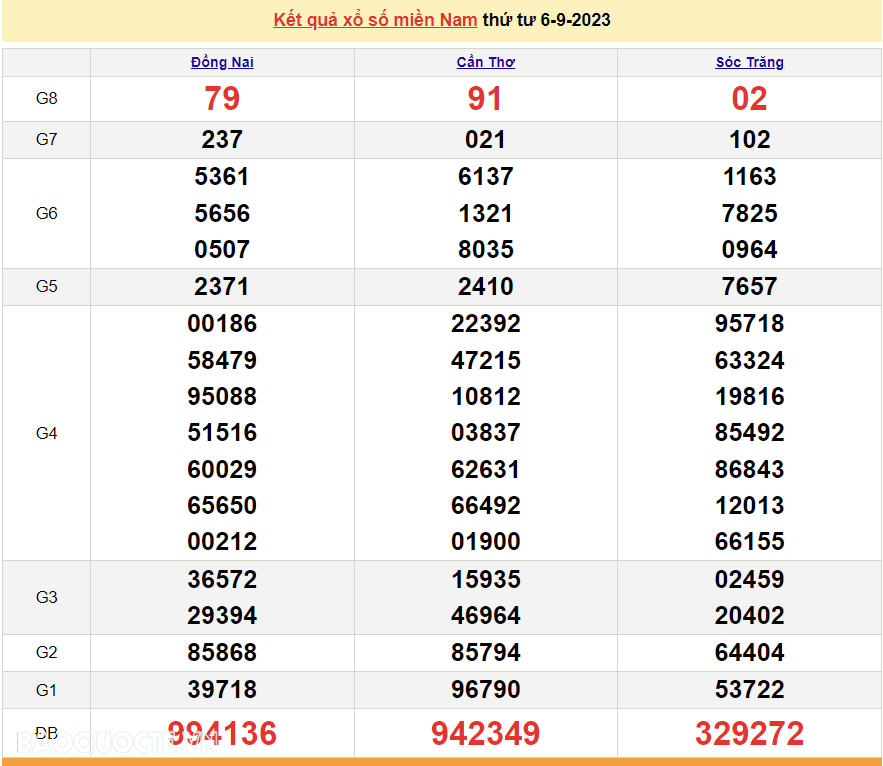Screen dimensions: 883x766
Task: Click the special prize number 942349
Action: [486, 734]
